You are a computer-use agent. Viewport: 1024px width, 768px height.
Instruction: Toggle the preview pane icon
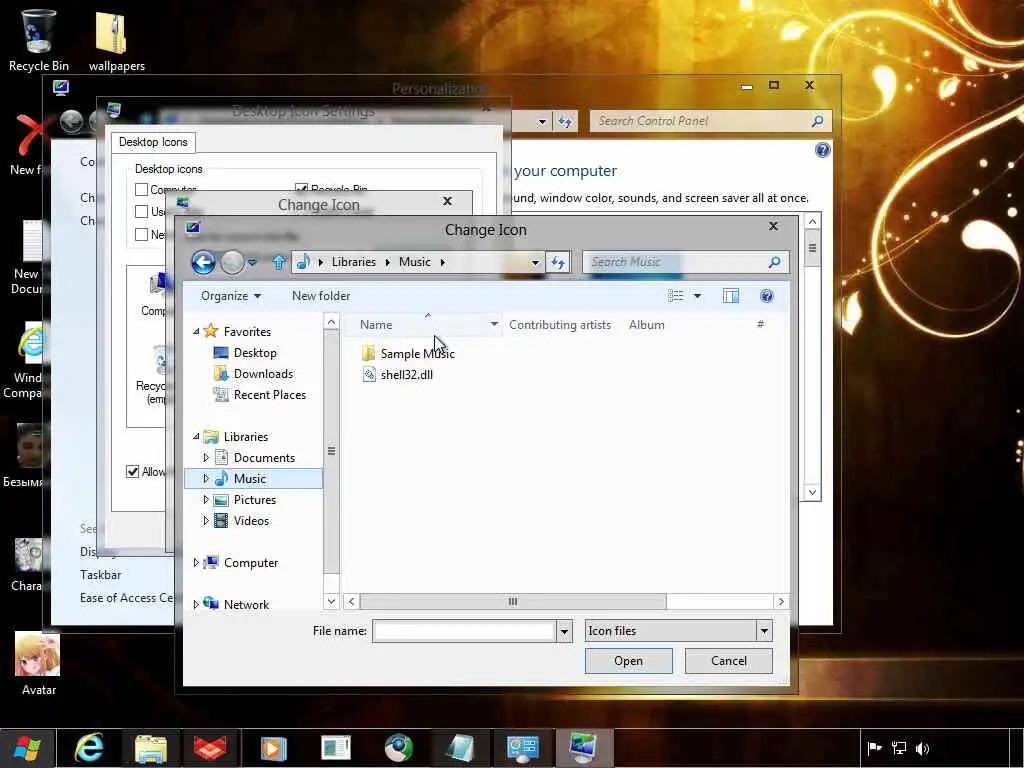731,296
